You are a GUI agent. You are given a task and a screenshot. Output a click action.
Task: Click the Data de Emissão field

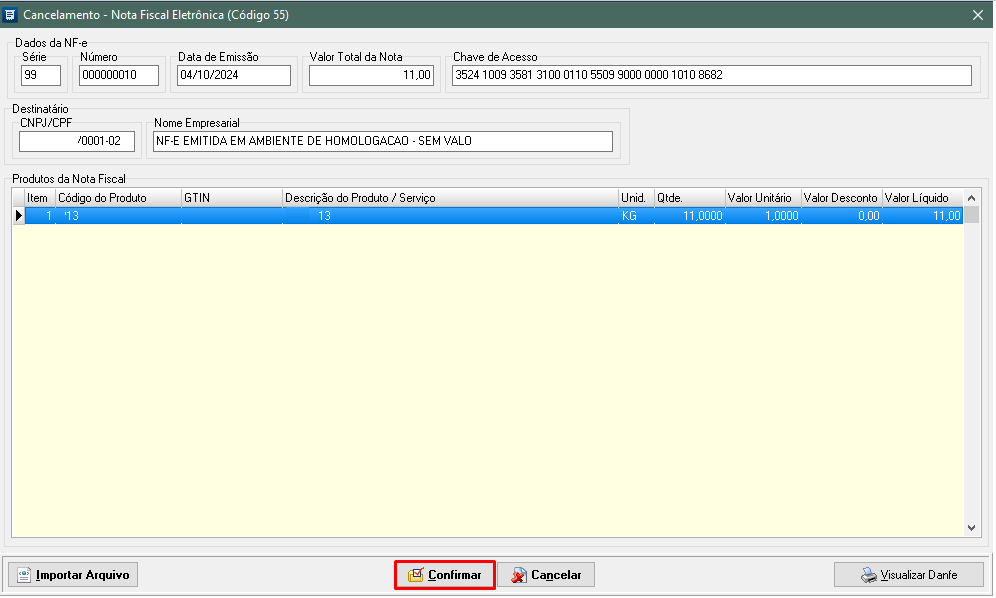pyautogui.click(x=234, y=75)
